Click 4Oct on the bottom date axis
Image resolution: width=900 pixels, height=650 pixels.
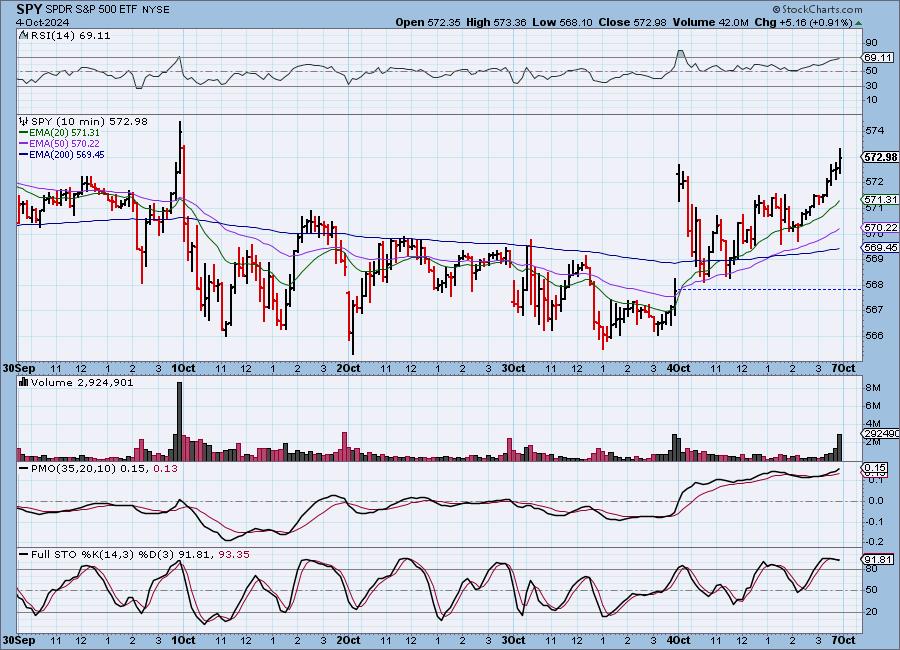coord(678,640)
